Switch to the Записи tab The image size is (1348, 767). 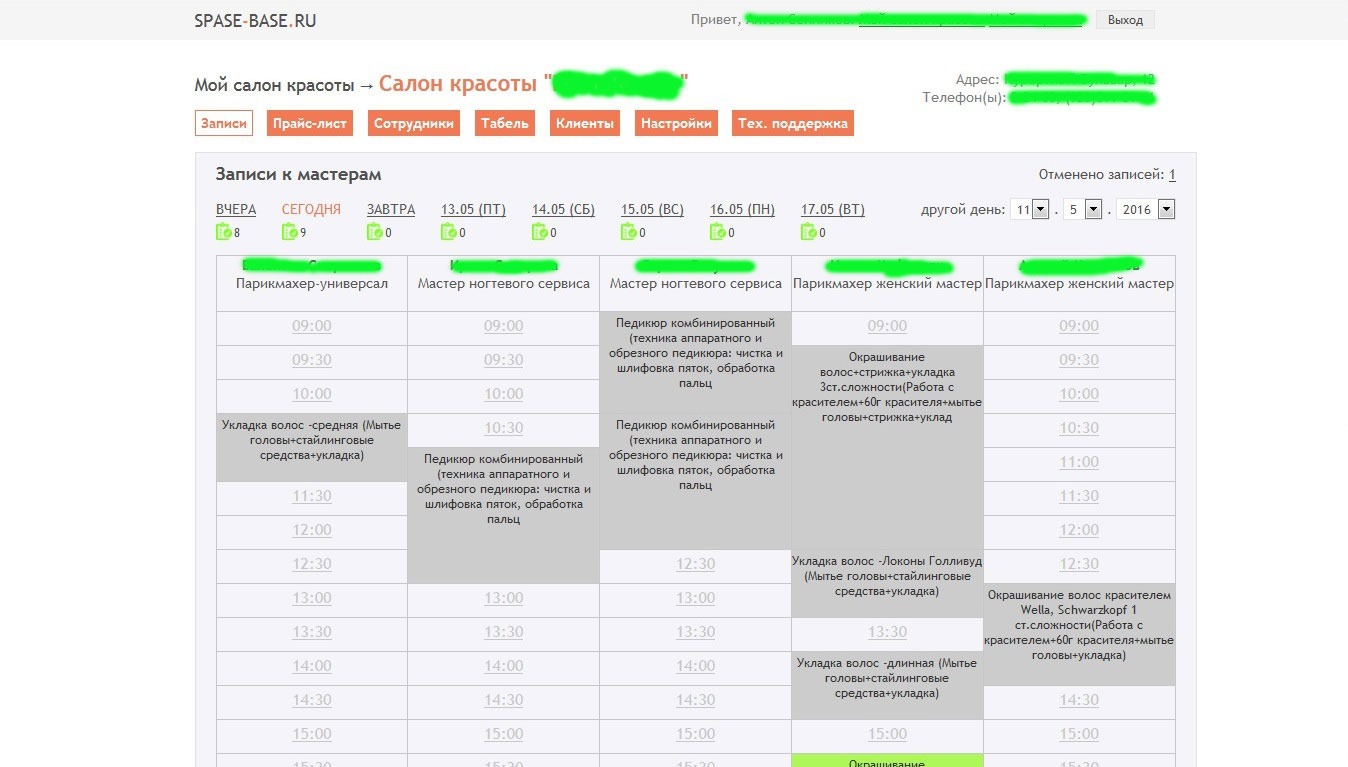tap(224, 123)
